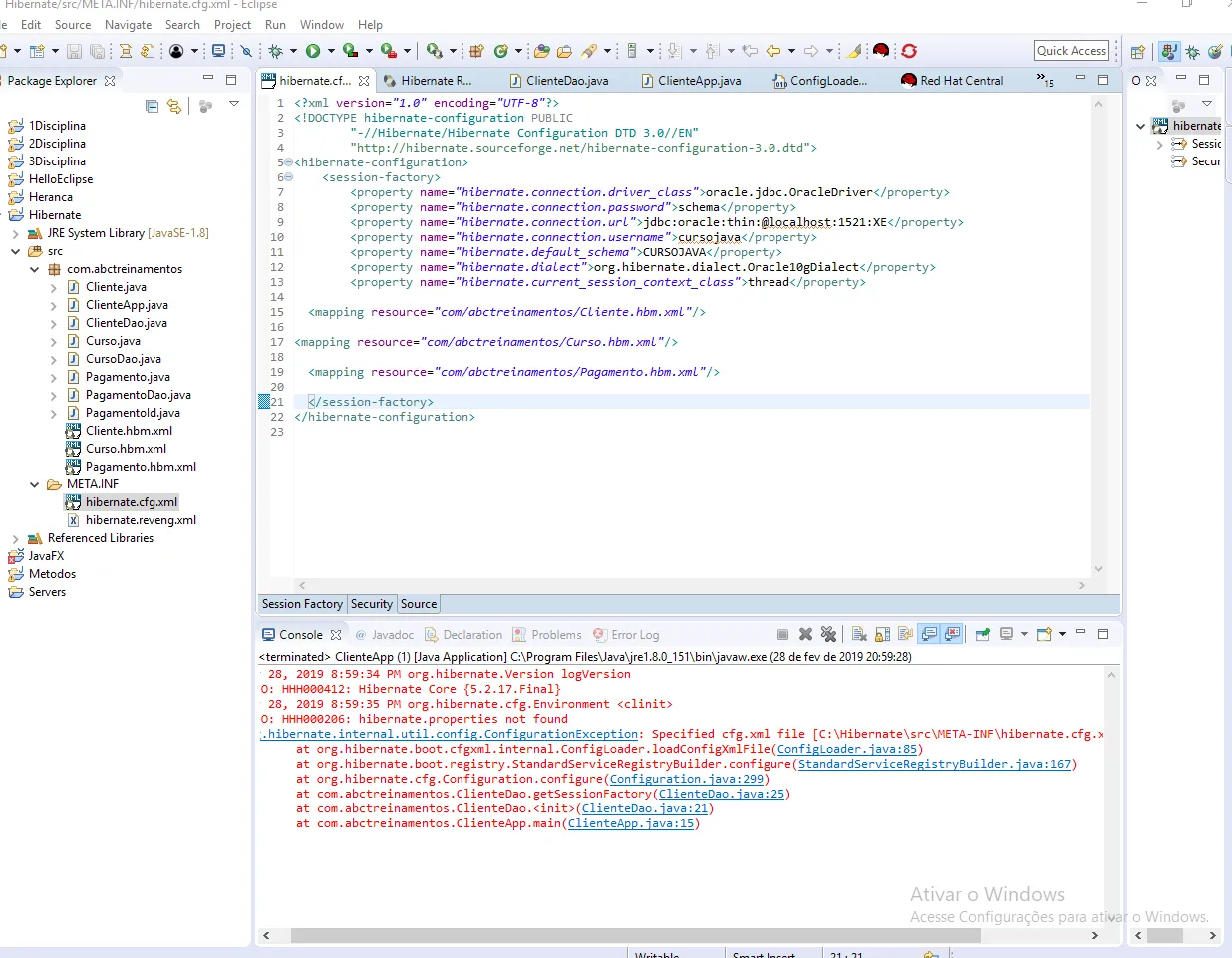The height and width of the screenshot is (958, 1232).
Task: Open the Navigate menu
Action: [x=128, y=24]
